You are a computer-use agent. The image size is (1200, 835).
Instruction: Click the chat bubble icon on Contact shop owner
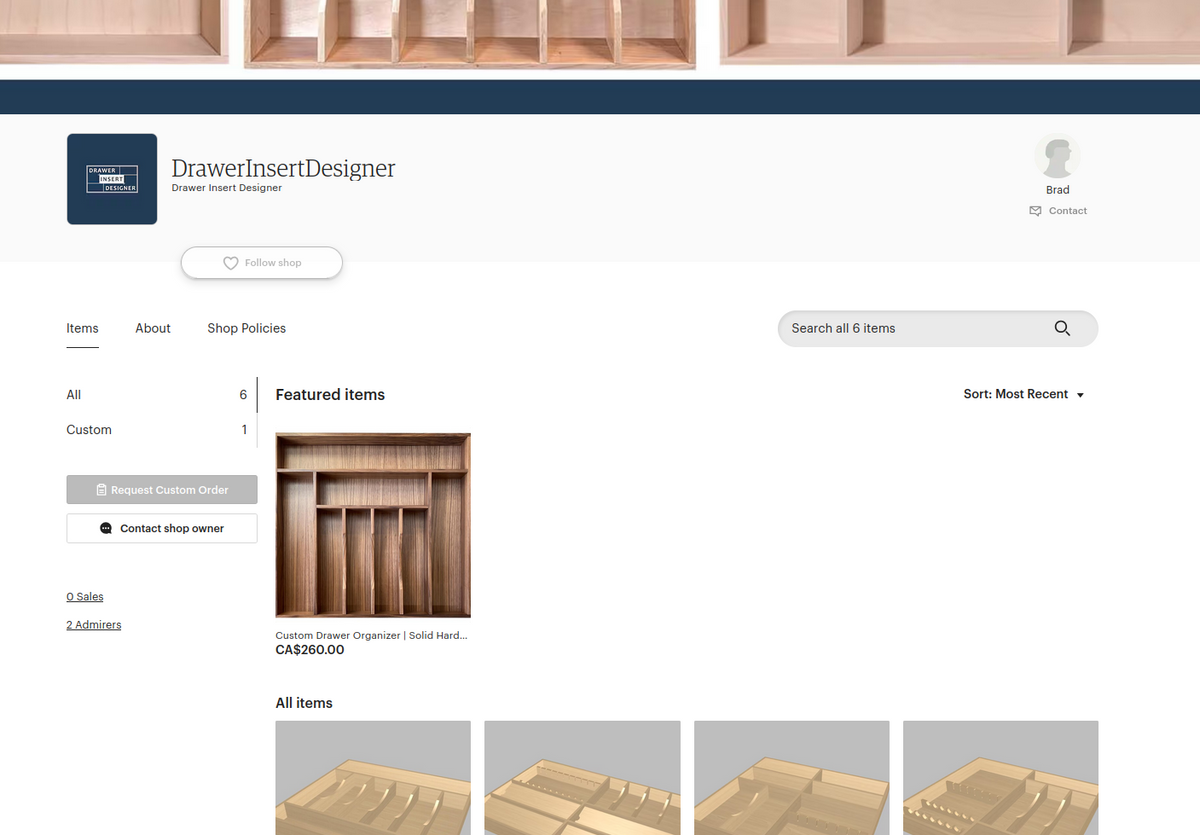[105, 528]
